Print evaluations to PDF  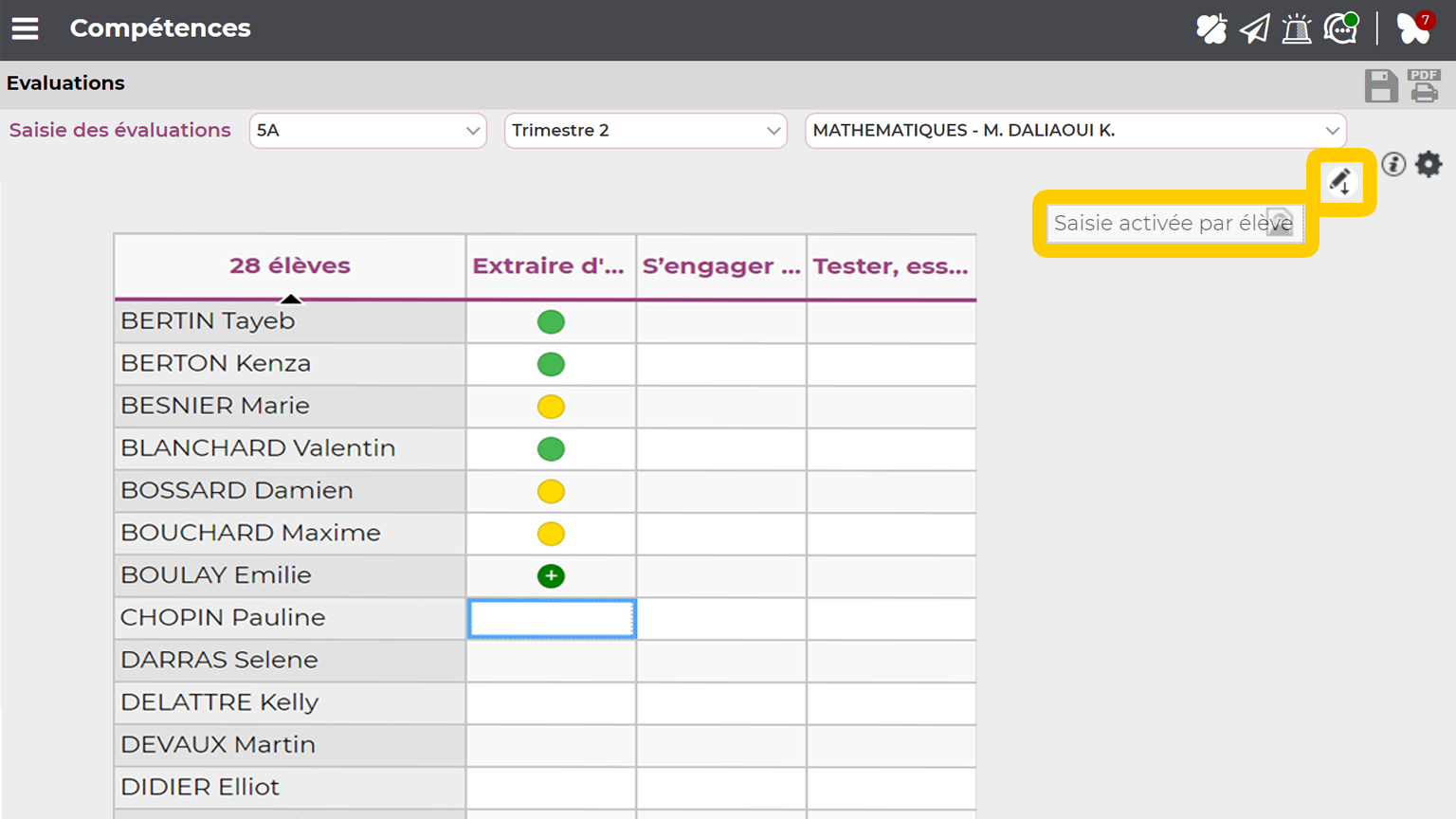click(1424, 85)
